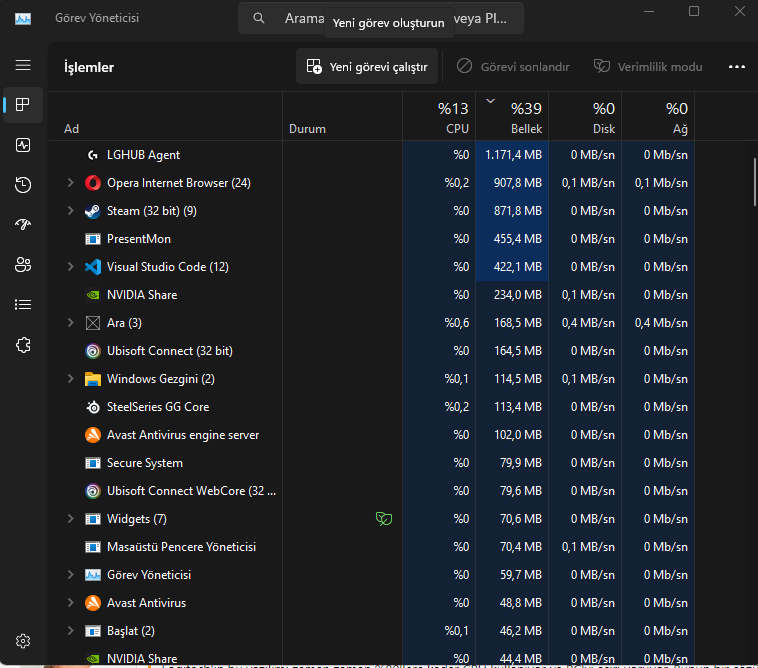Open the three-dots more options menu
758x668 pixels.
(x=736, y=67)
